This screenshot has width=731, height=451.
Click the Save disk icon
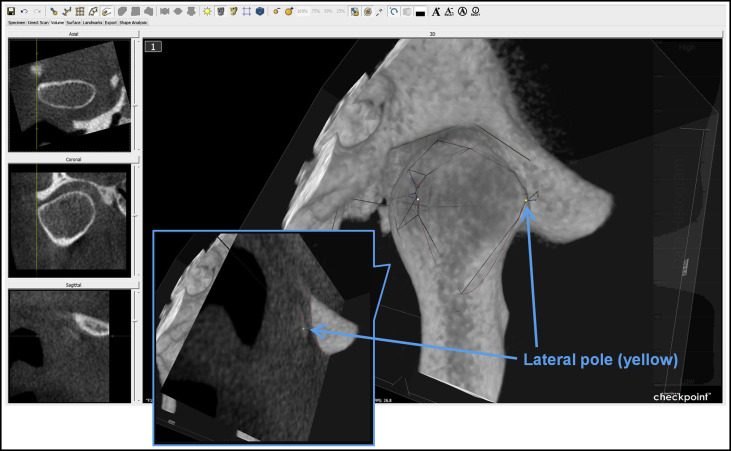pyautogui.click(x=11, y=11)
